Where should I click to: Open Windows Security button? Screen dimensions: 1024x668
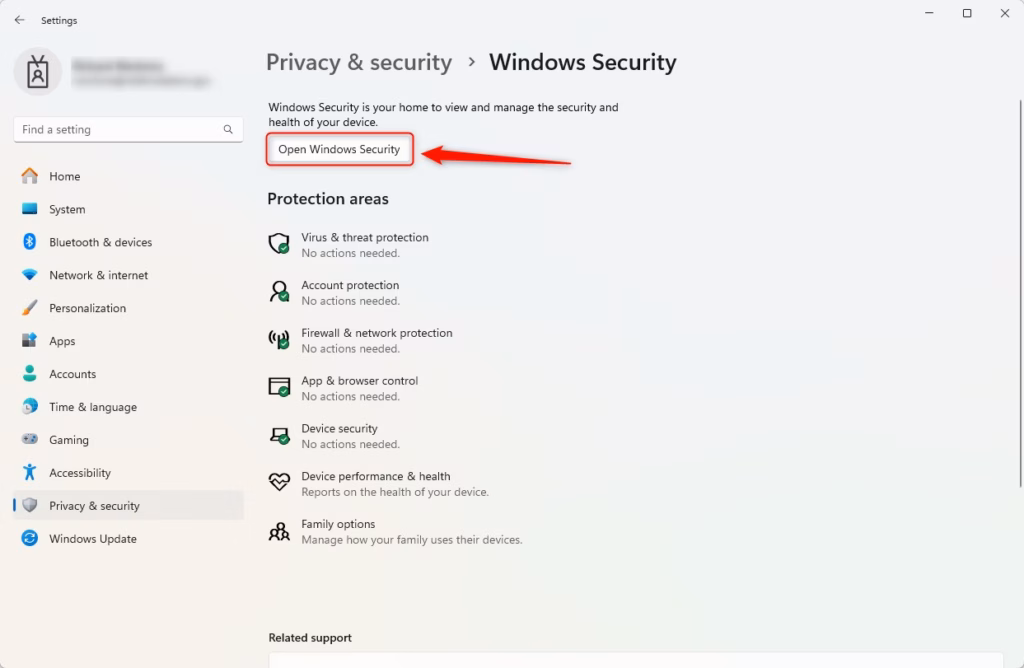(x=340, y=149)
